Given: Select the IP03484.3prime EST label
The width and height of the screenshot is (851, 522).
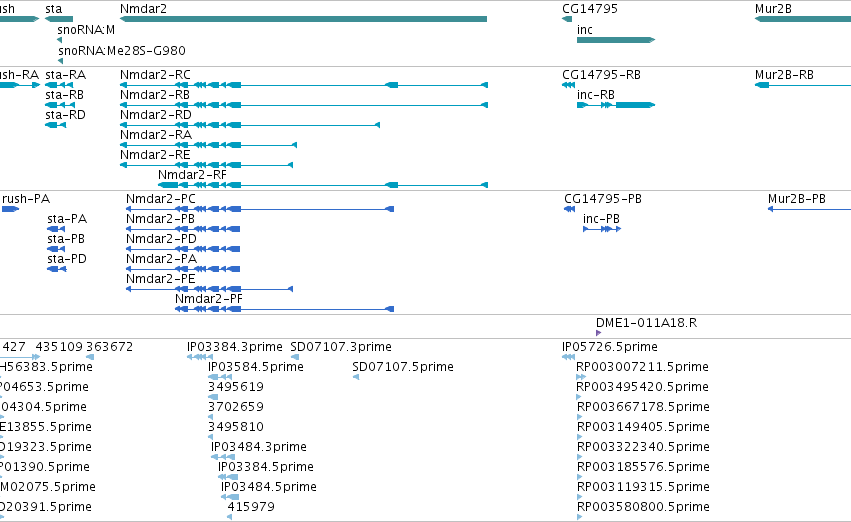Looking at the screenshot, I should tap(259, 447).
